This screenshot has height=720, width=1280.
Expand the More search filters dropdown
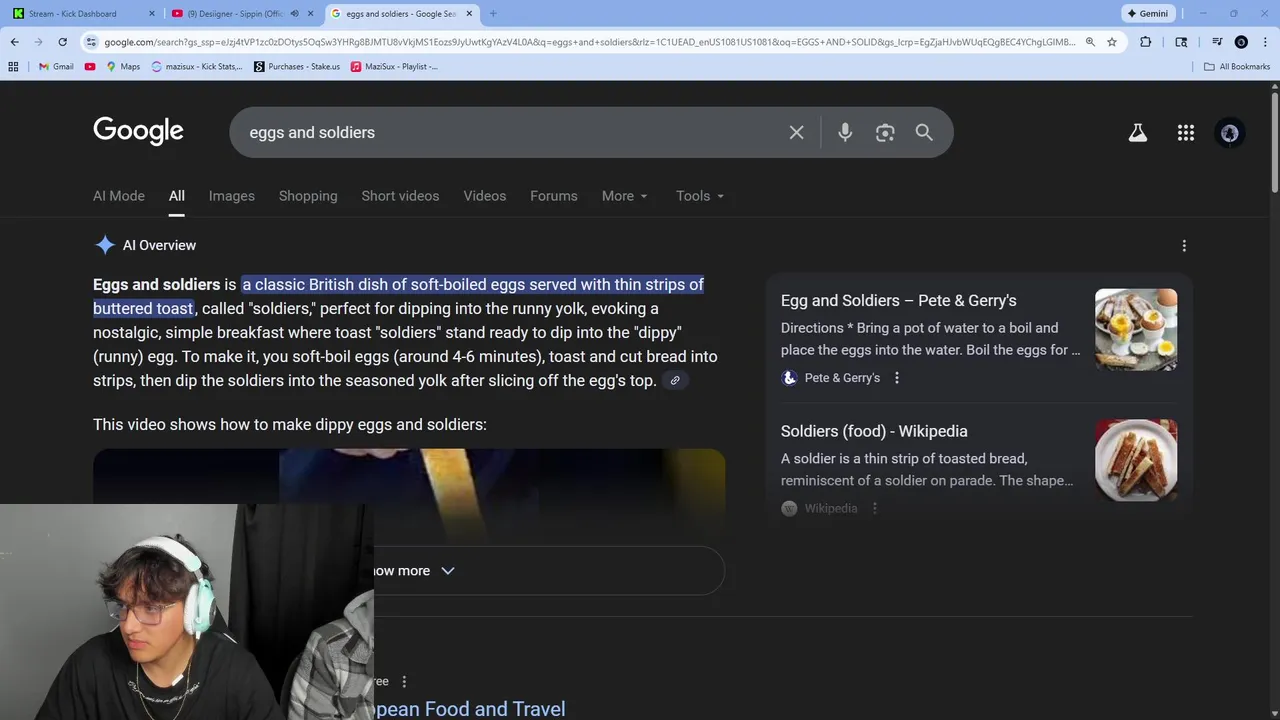[x=625, y=196]
